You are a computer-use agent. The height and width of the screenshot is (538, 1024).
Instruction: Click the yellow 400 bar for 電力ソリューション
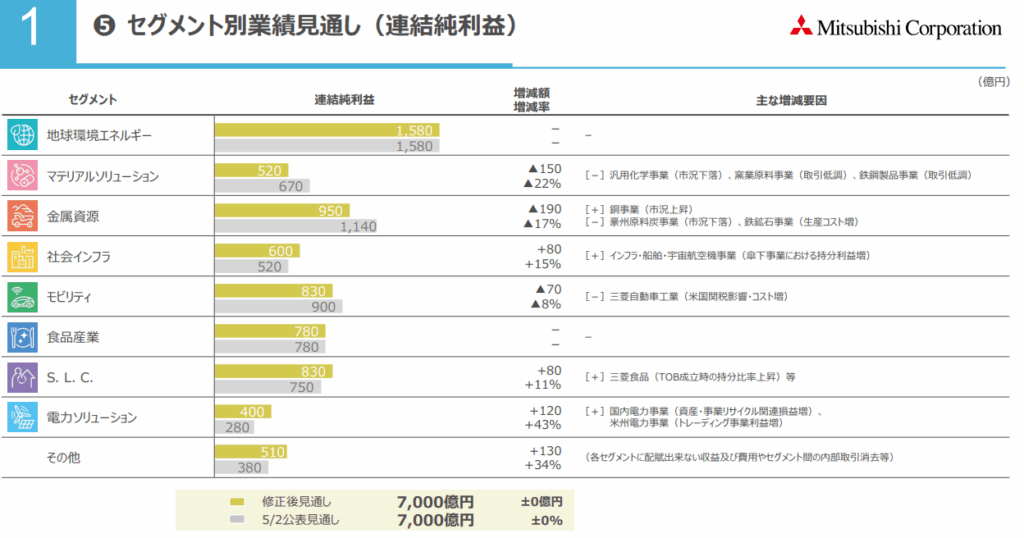243,411
